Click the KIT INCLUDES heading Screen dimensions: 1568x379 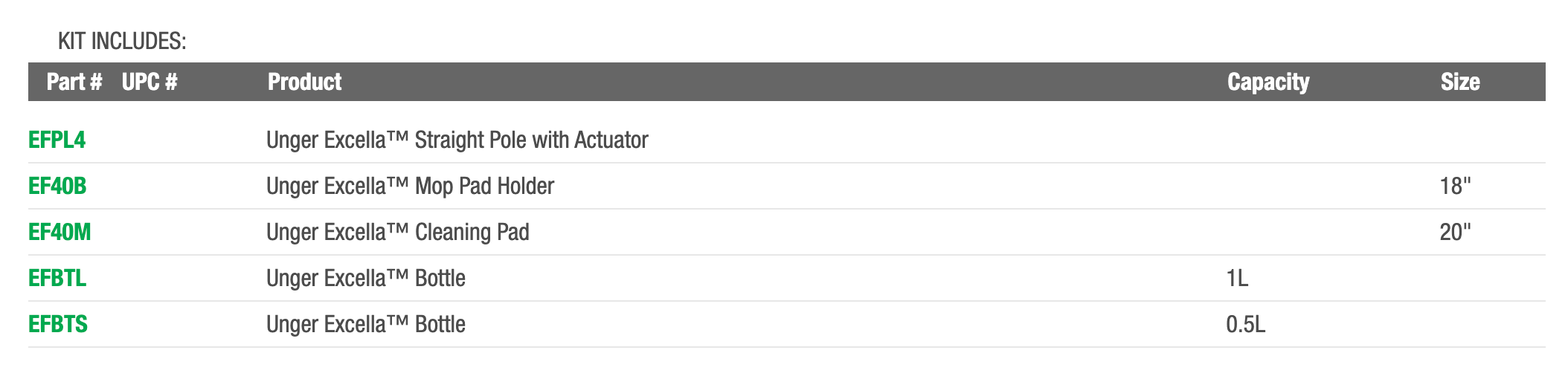[x=122, y=42]
